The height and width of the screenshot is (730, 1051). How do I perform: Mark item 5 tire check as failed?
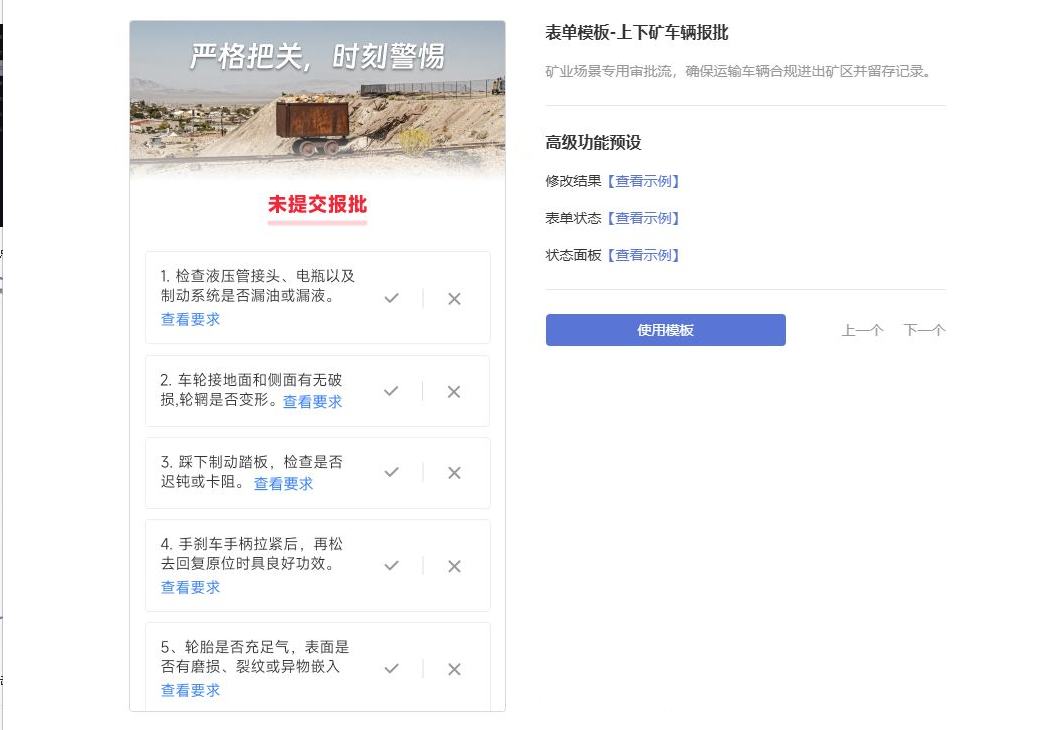click(x=454, y=669)
